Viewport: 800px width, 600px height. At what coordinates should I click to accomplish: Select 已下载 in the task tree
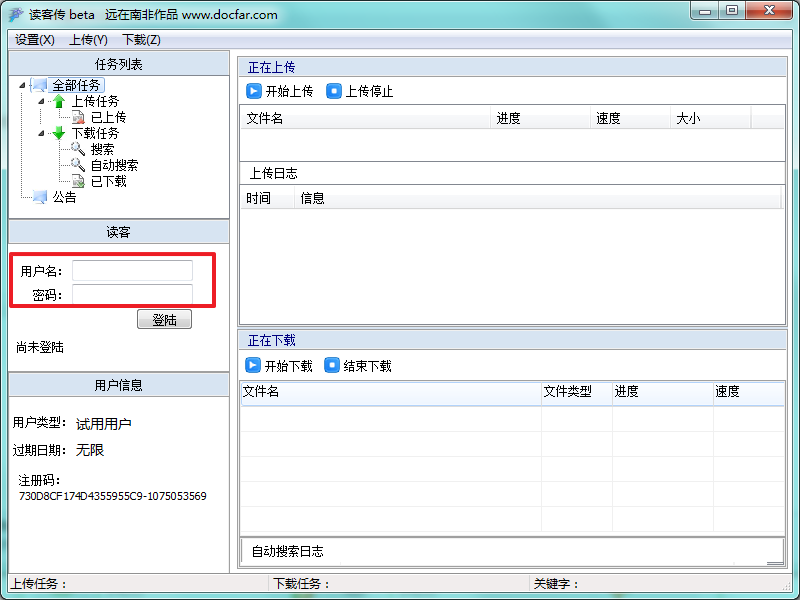108,181
